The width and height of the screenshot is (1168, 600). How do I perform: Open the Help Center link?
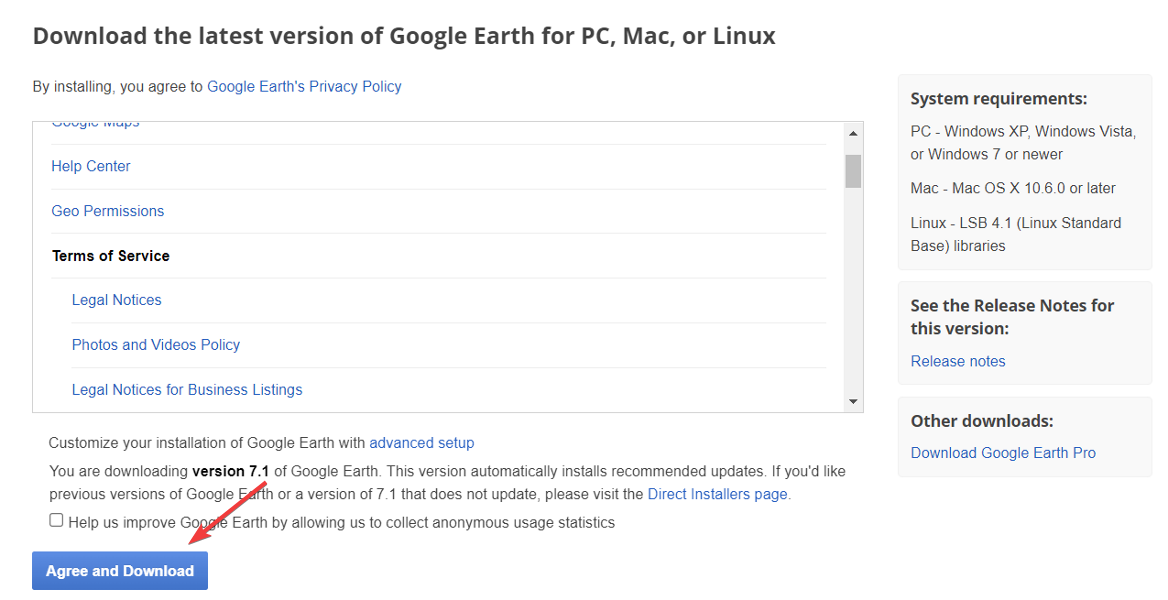[90, 166]
